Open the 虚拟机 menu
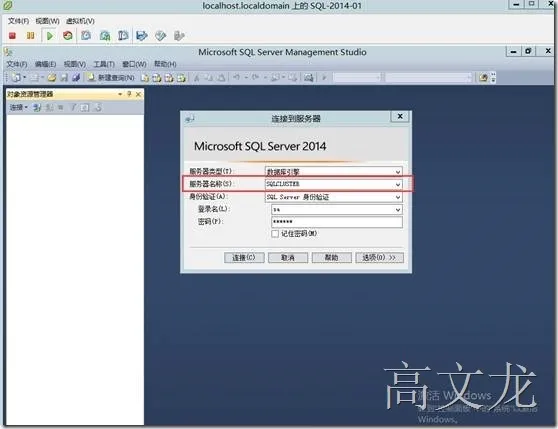This screenshot has width=558, height=429. (x=80, y=21)
